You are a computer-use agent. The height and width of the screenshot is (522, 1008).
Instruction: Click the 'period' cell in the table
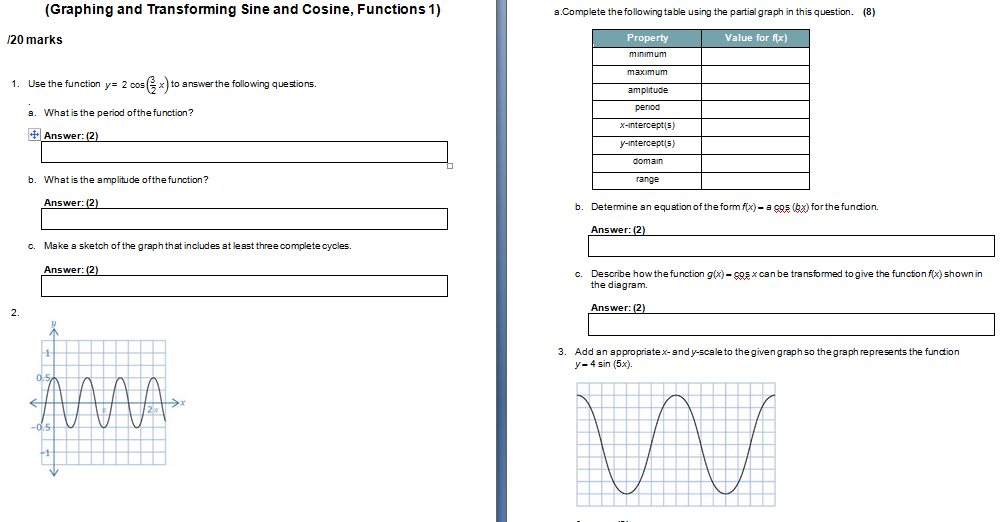tap(647, 109)
